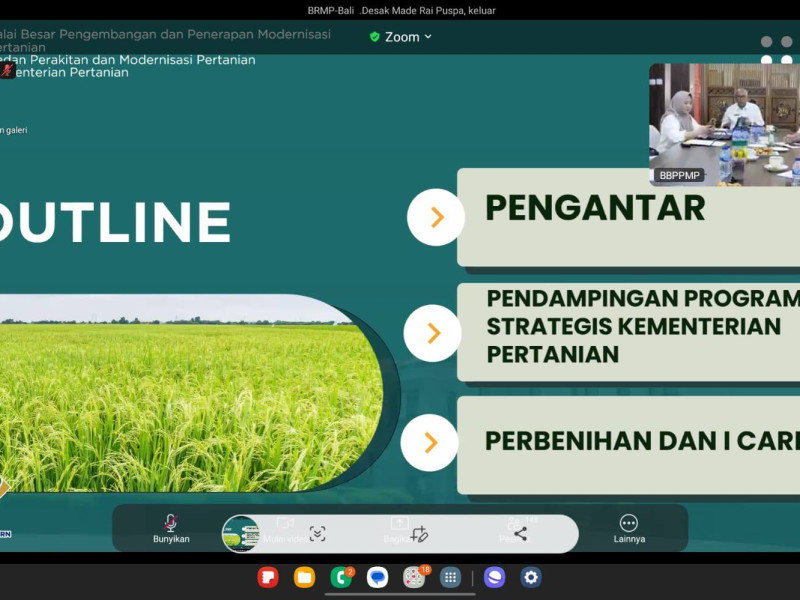The width and height of the screenshot is (800, 600).
Task: Open the Peserta participants list
Action: [514, 528]
